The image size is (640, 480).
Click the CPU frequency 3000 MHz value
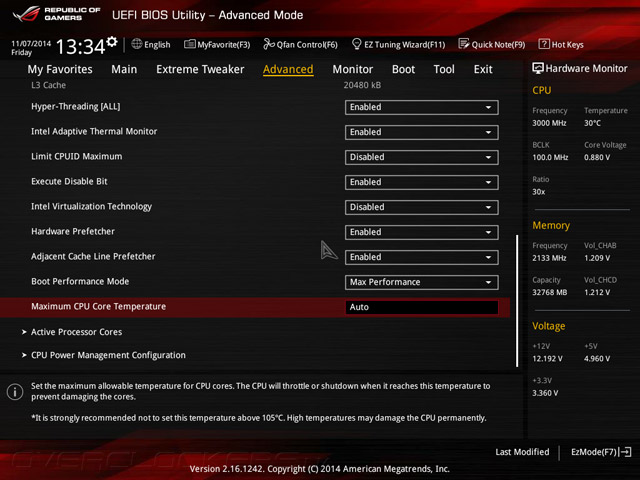(549, 123)
